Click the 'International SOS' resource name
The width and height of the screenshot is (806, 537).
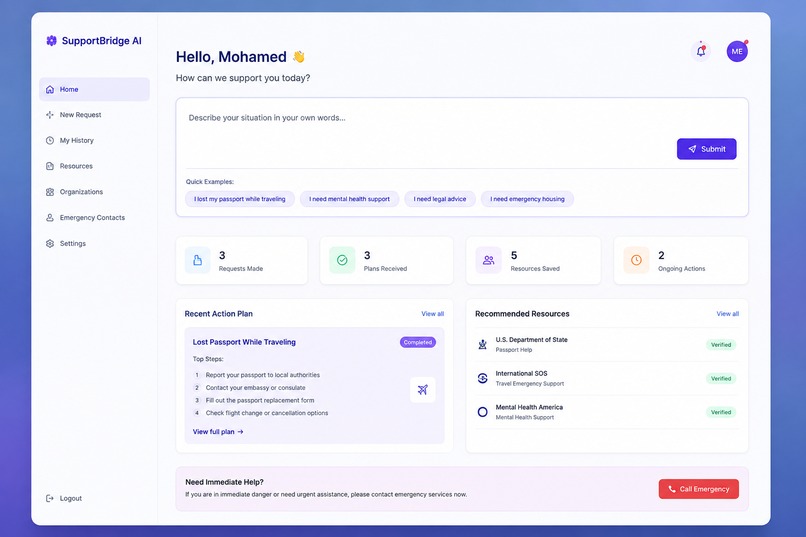tap(521, 374)
